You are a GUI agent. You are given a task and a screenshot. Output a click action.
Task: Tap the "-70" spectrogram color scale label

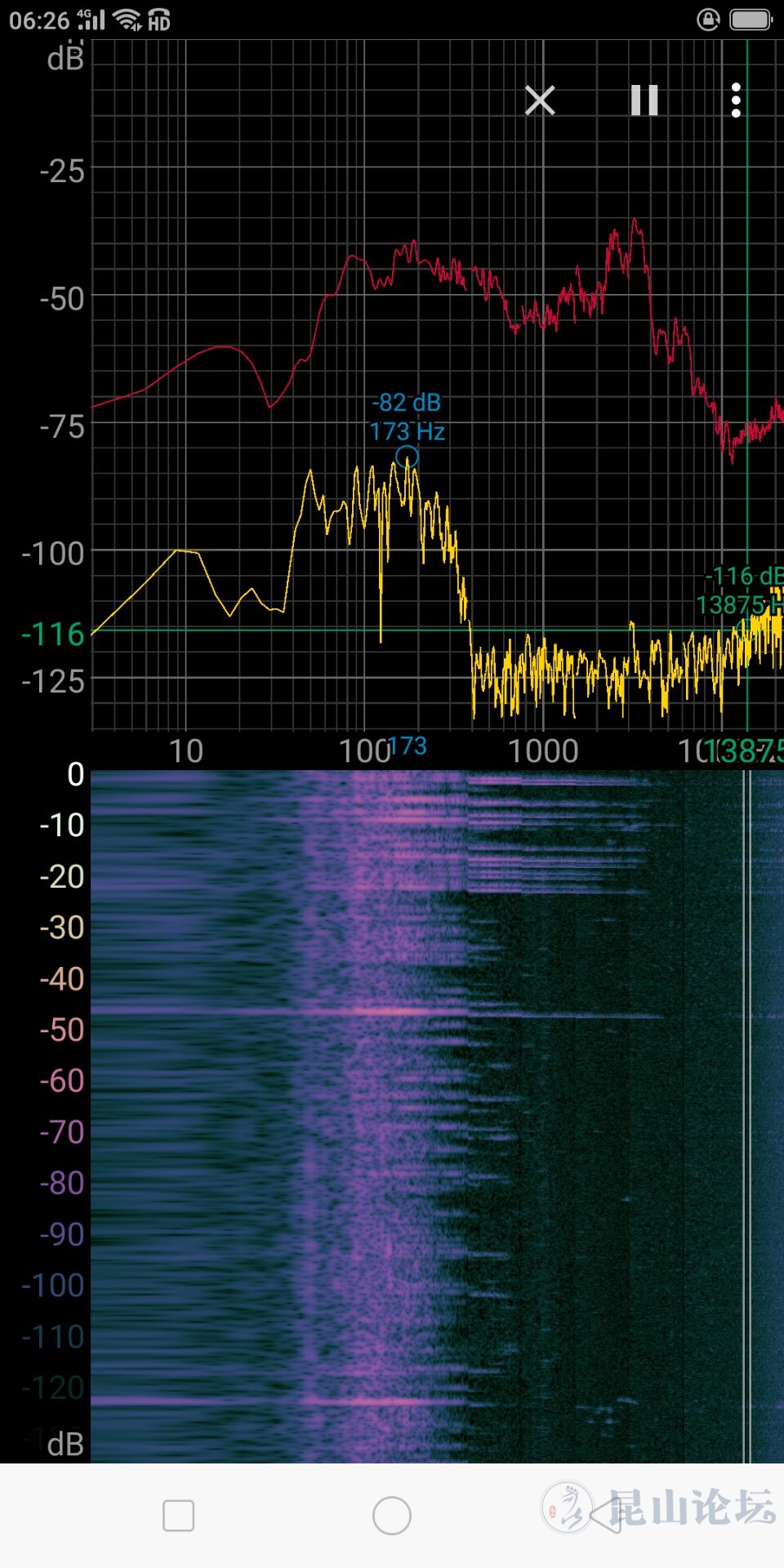point(62,1132)
